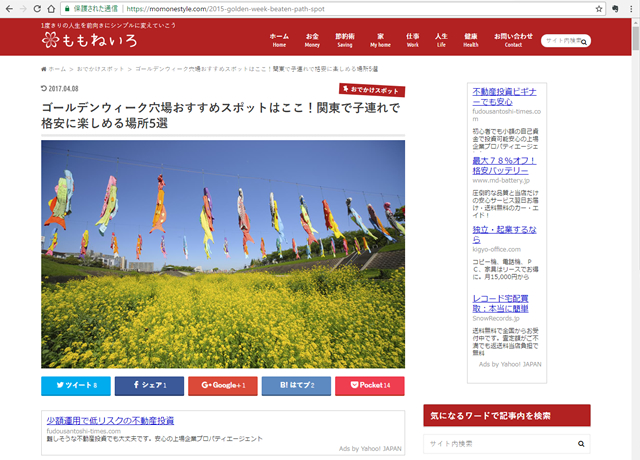Click the home icon in the breadcrumb
The width and height of the screenshot is (640, 460).
click(44, 69)
